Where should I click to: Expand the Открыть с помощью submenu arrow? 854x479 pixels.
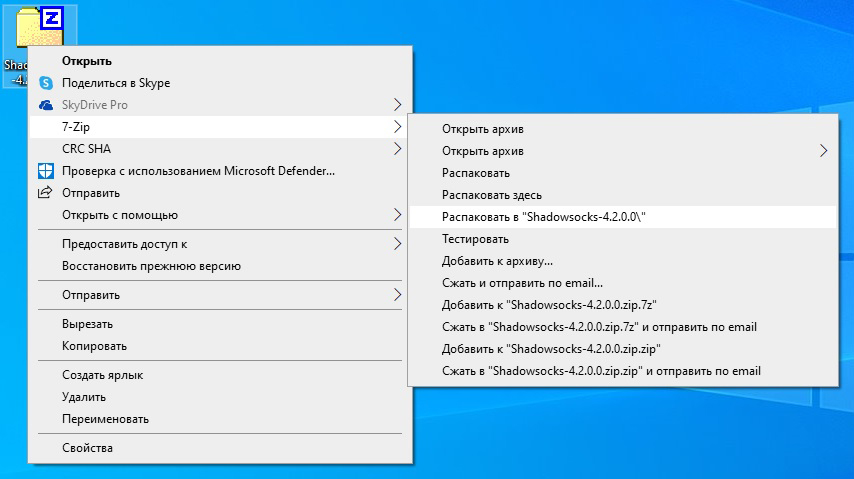click(x=398, y=215)
